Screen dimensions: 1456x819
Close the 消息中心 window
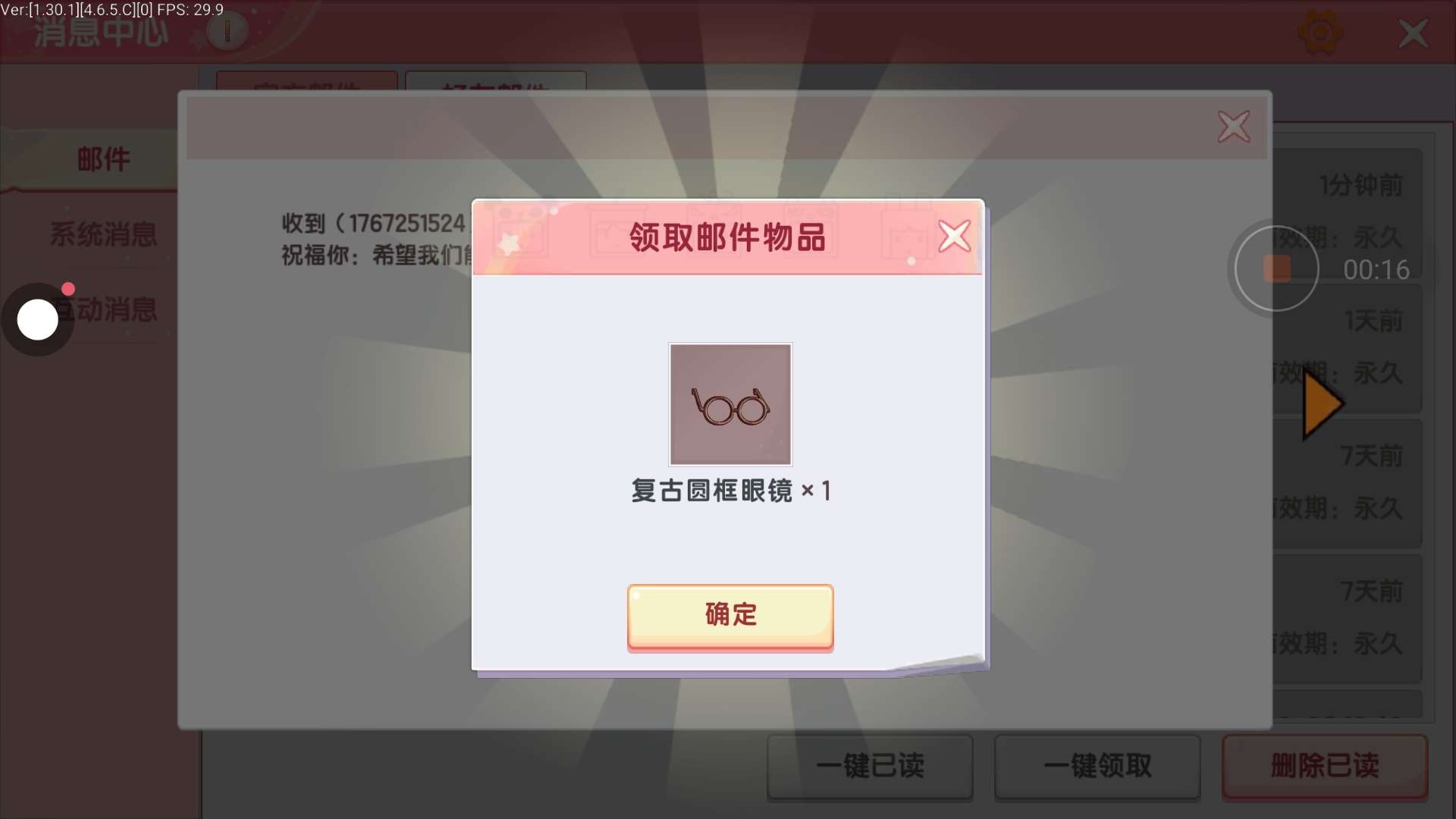click(1413, 33)
